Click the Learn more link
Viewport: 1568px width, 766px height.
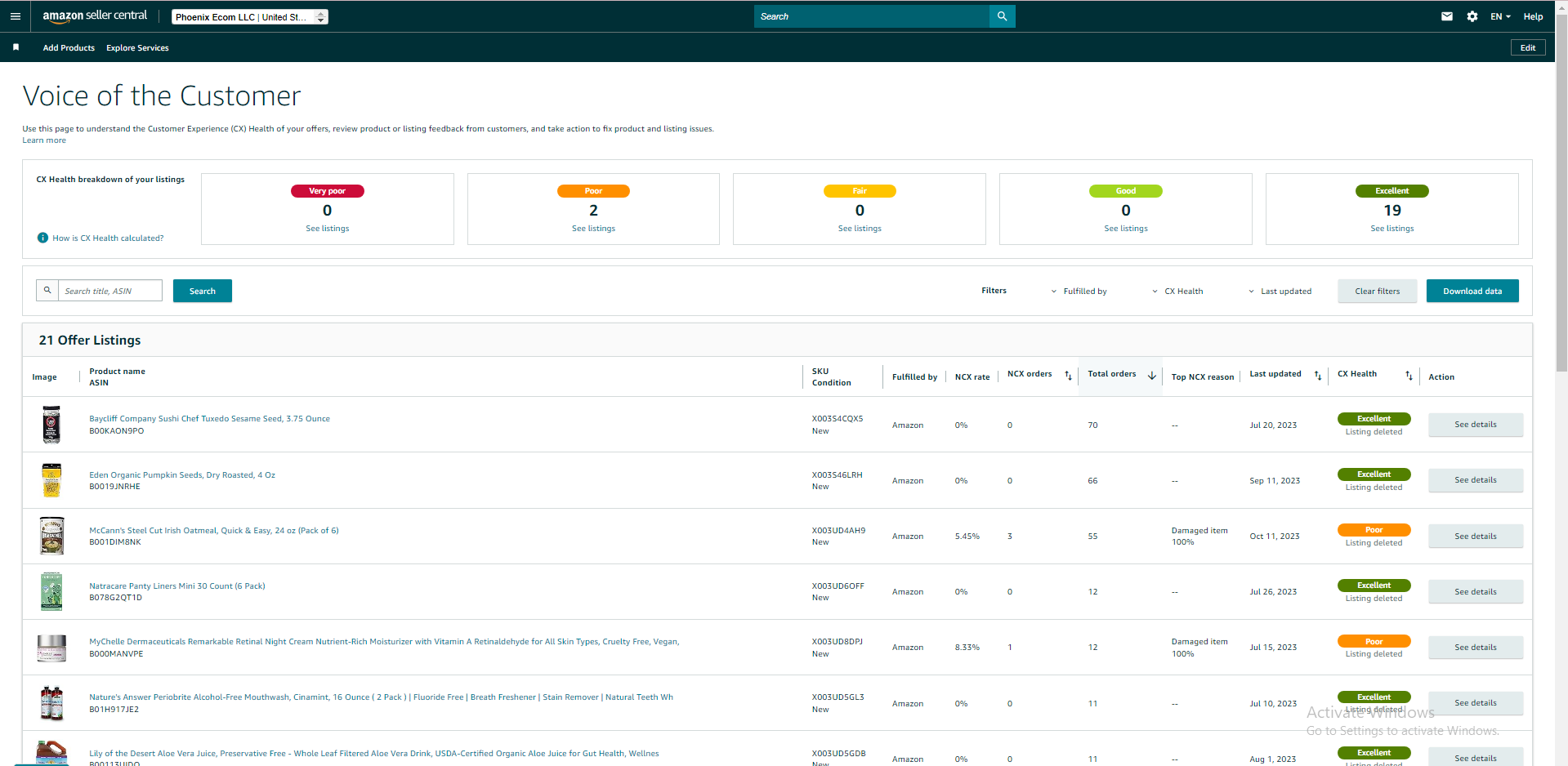pyautogui.click(x=44, y=140)
